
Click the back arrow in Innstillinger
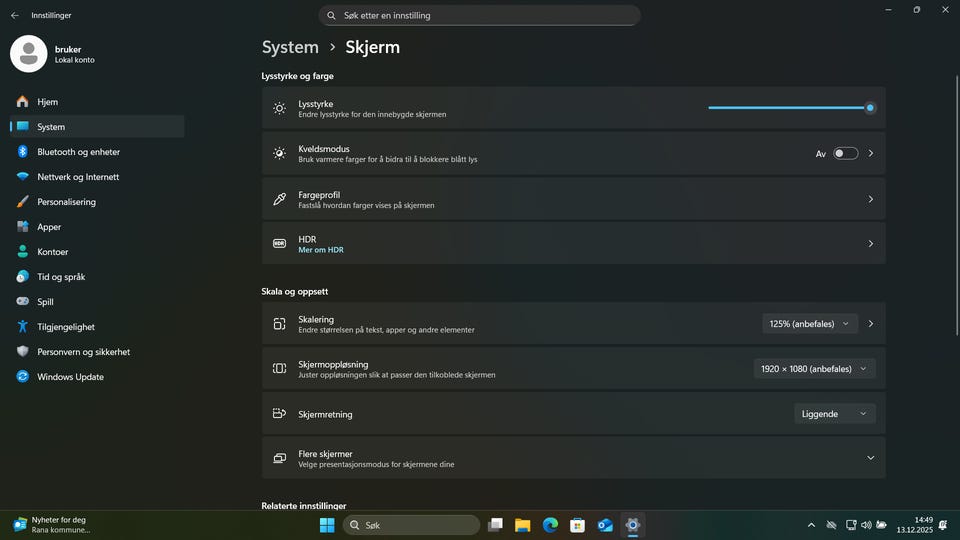[14, 15]
